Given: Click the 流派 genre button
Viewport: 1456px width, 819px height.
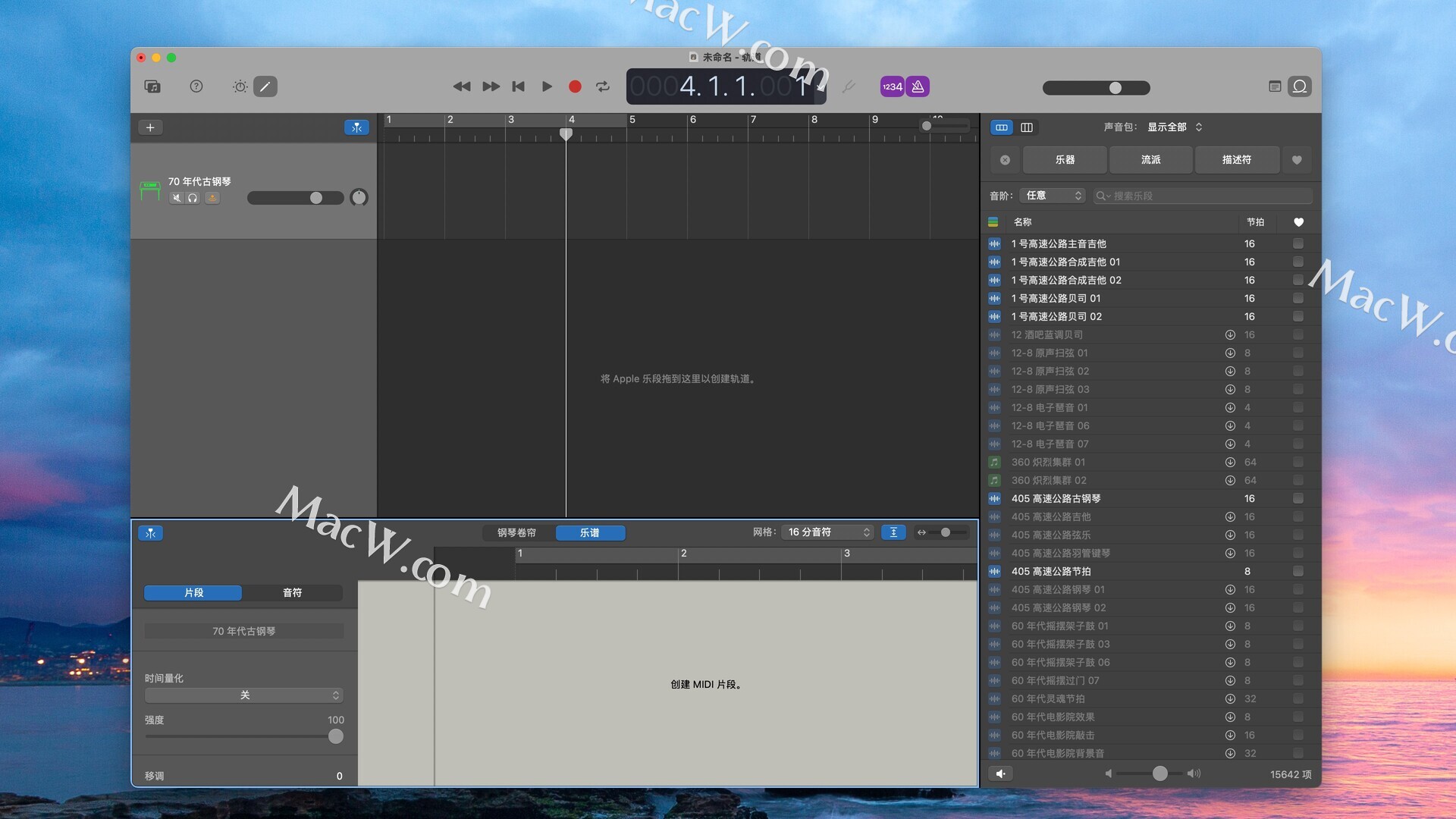Looking at the screenshot, I should (x=1150, y=160).
